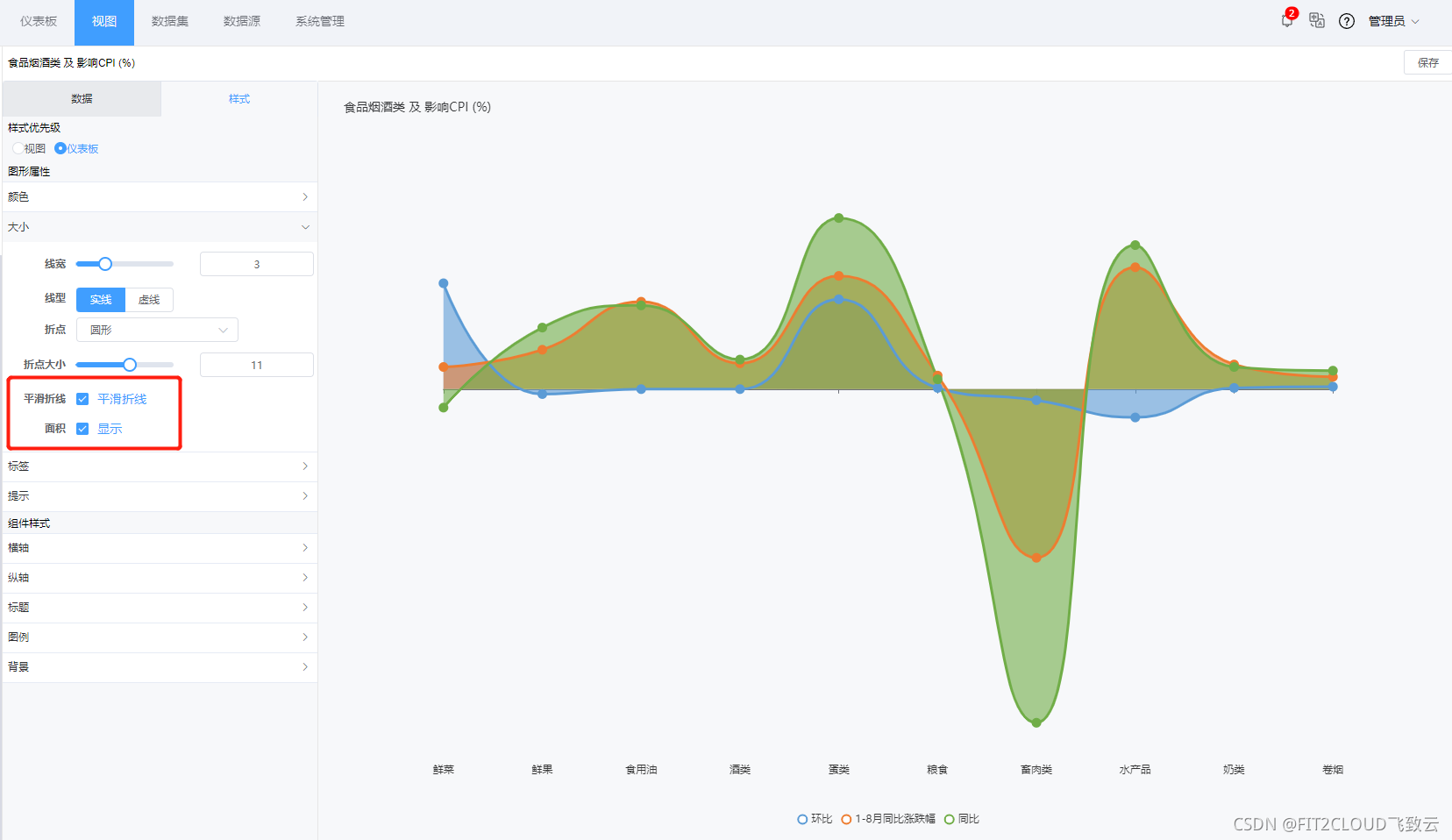Image resolution: width=1452 pixels, height=840 pixels.
Task: Click the language switch icon
Action: (1317, 20)
